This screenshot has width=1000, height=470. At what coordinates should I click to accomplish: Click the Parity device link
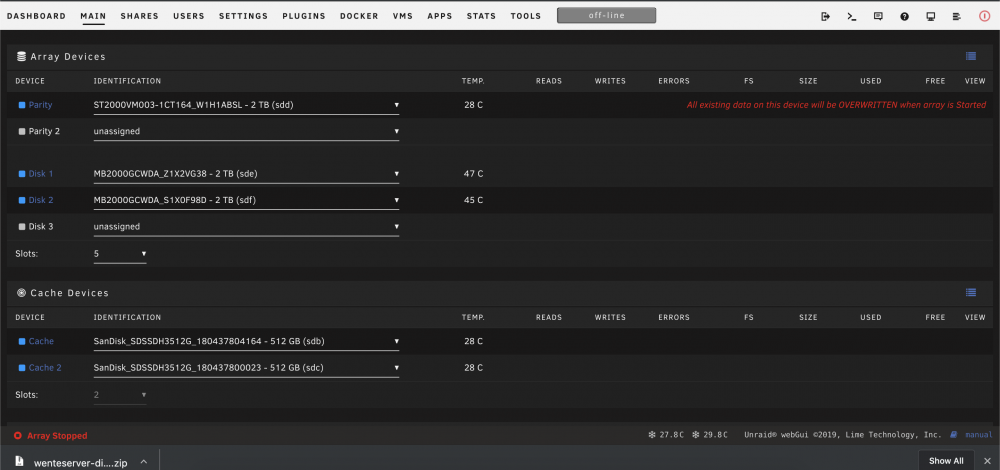[40, 105]
